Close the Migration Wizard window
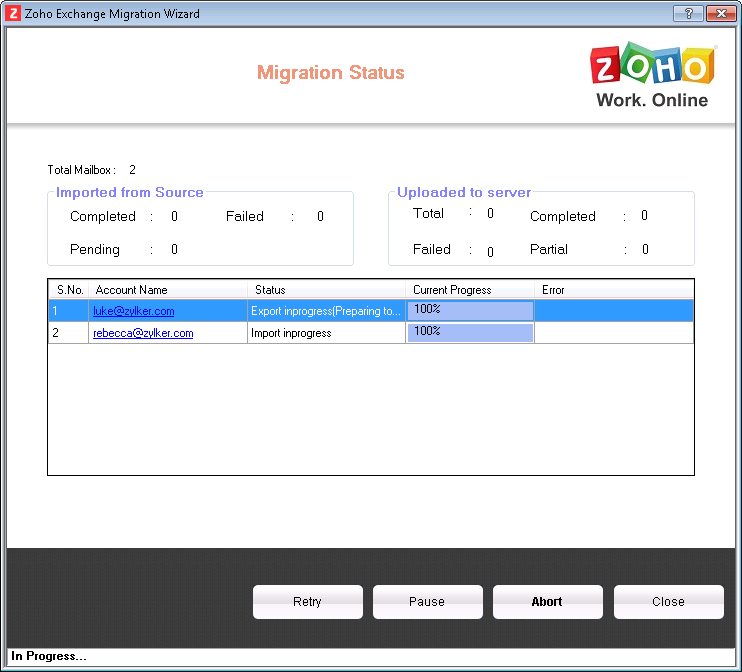This screenshot has height=672, width=742. [720, 14]
